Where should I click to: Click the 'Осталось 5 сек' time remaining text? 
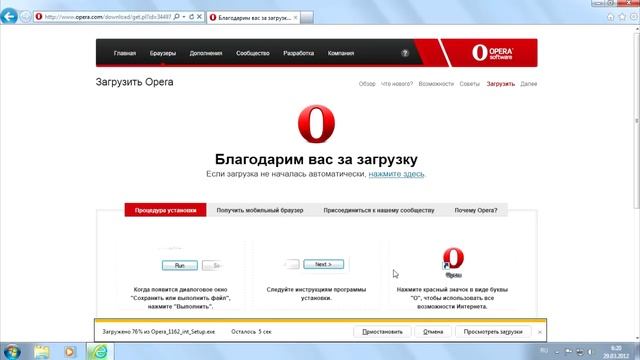click(251, 332)
